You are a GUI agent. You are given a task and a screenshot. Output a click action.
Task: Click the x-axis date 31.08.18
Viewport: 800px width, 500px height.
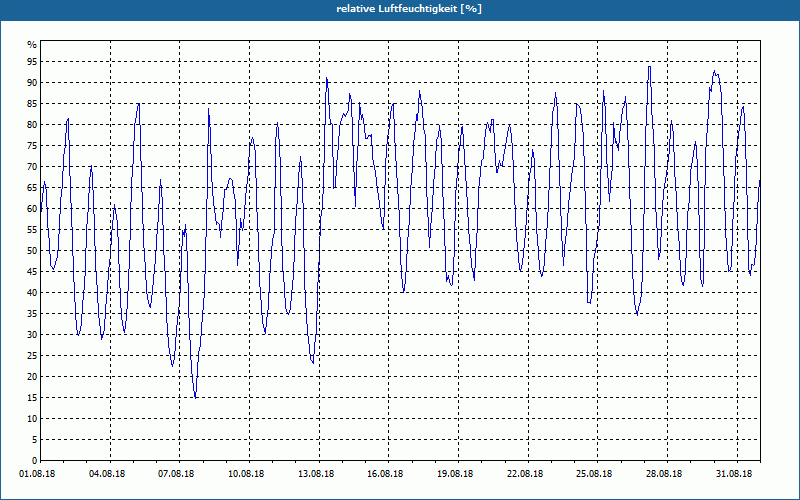tap(735, 474)
